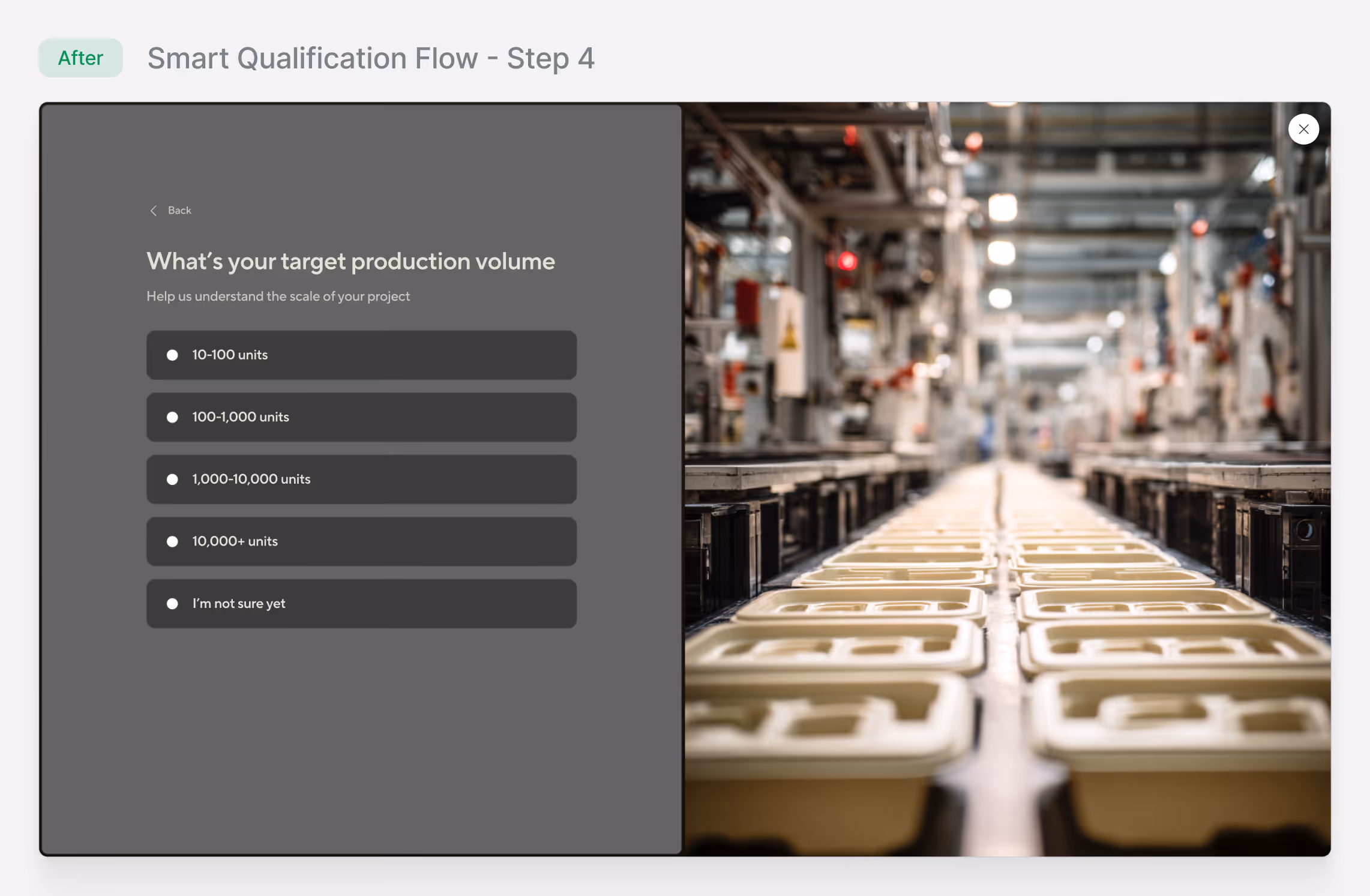Viewport: 1370px width, 896px height.
Task: Choose the "100-1,000 units" option
Action: pos(361,417)
